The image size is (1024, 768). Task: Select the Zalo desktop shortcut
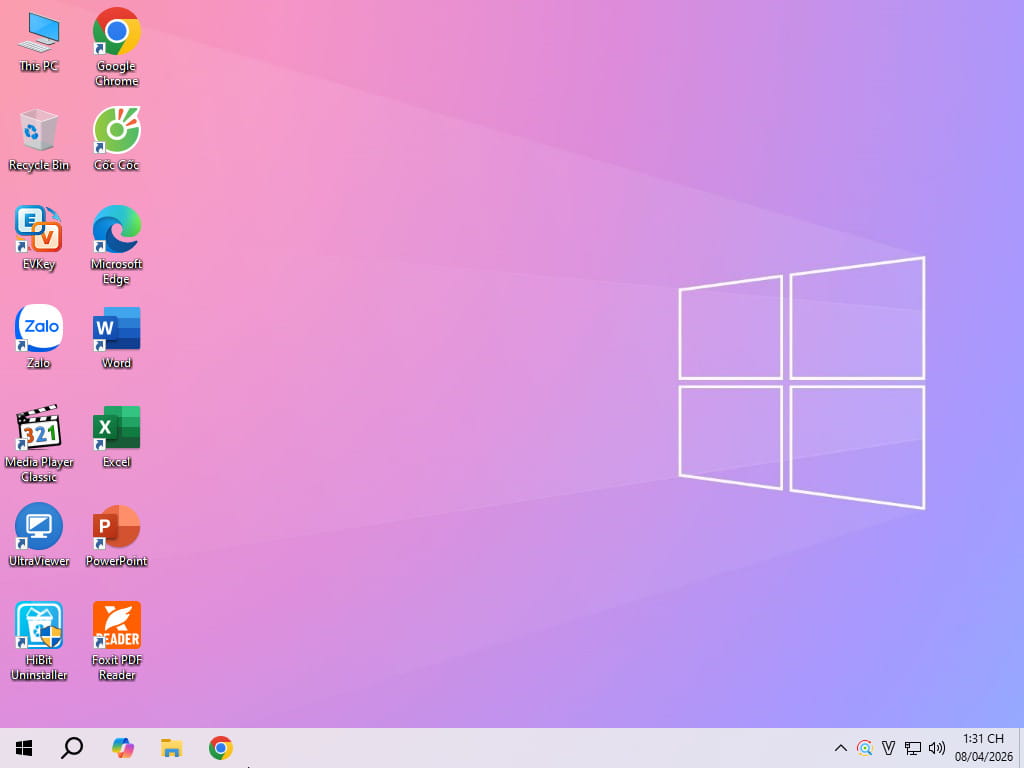[x=39, y=338]
